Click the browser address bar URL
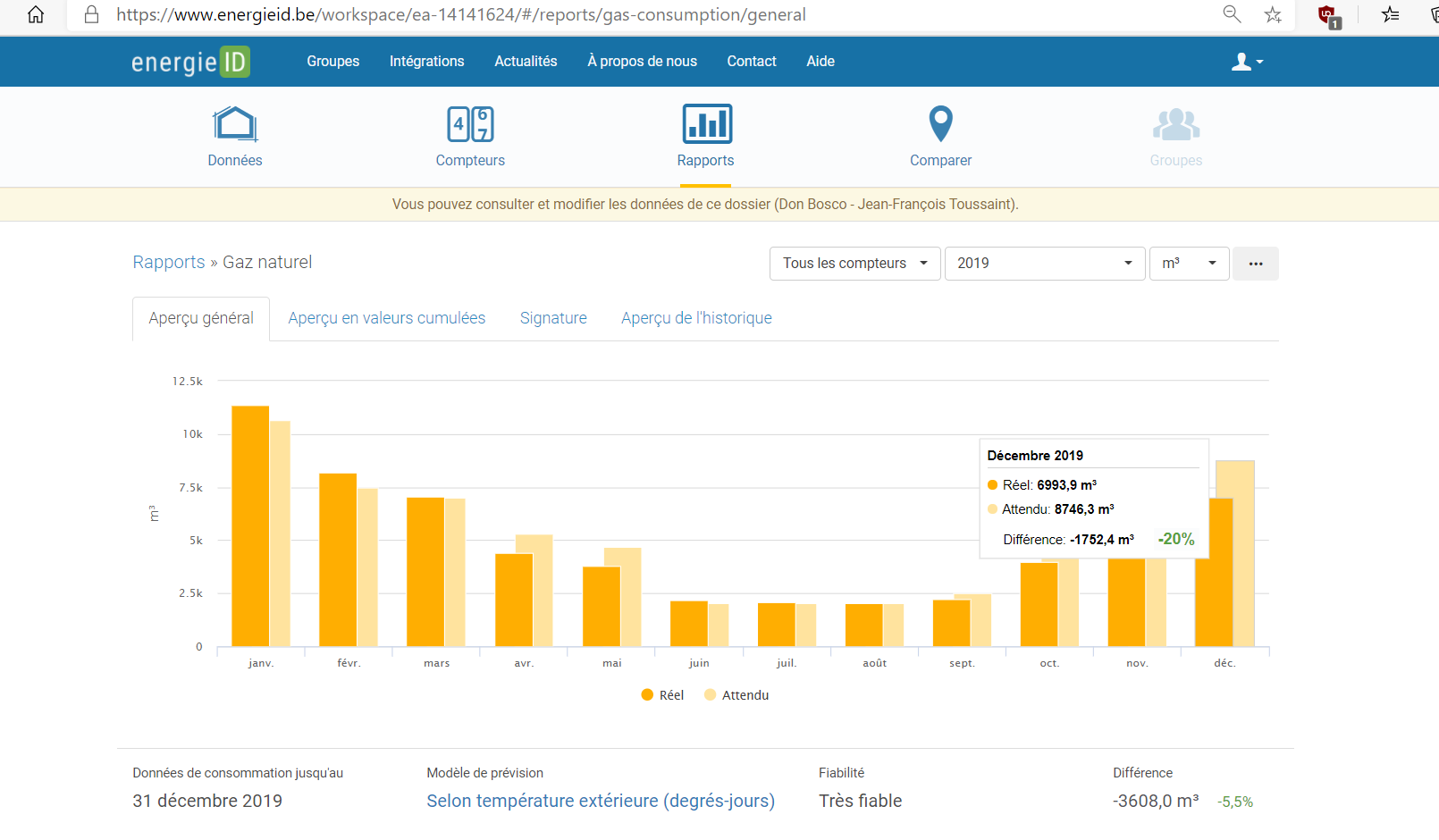Screen dimensions: 1439x840 pyautogui.click(x=461, y=14)
